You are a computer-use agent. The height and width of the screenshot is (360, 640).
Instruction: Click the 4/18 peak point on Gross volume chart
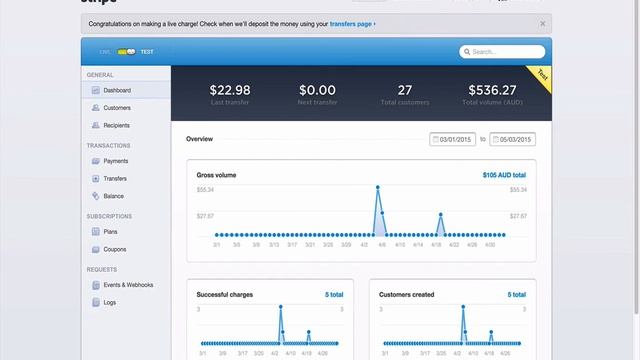(440, 214)
